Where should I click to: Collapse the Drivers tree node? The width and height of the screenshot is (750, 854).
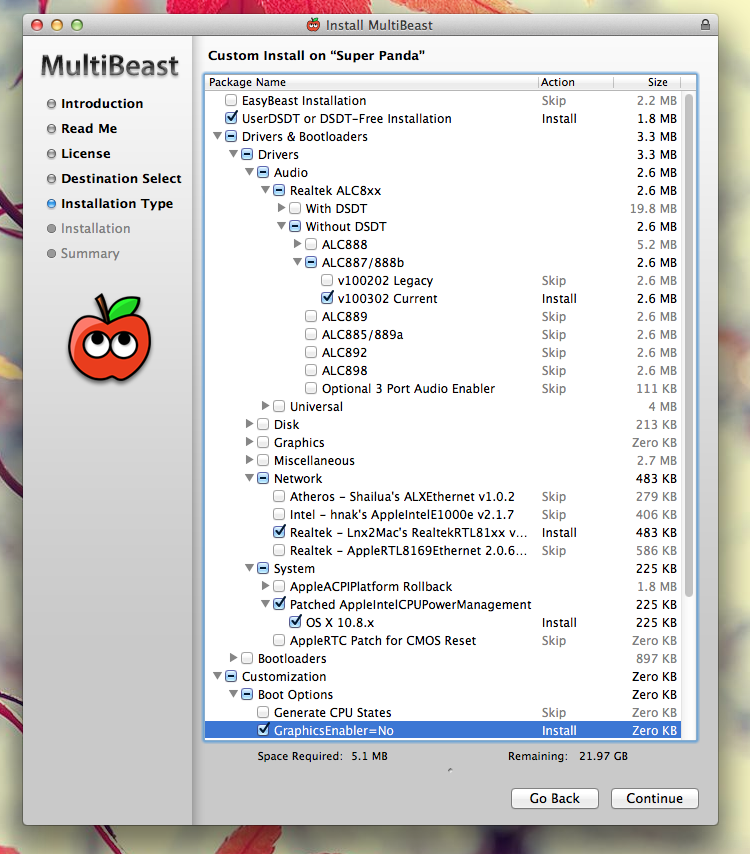pos(234,154)
